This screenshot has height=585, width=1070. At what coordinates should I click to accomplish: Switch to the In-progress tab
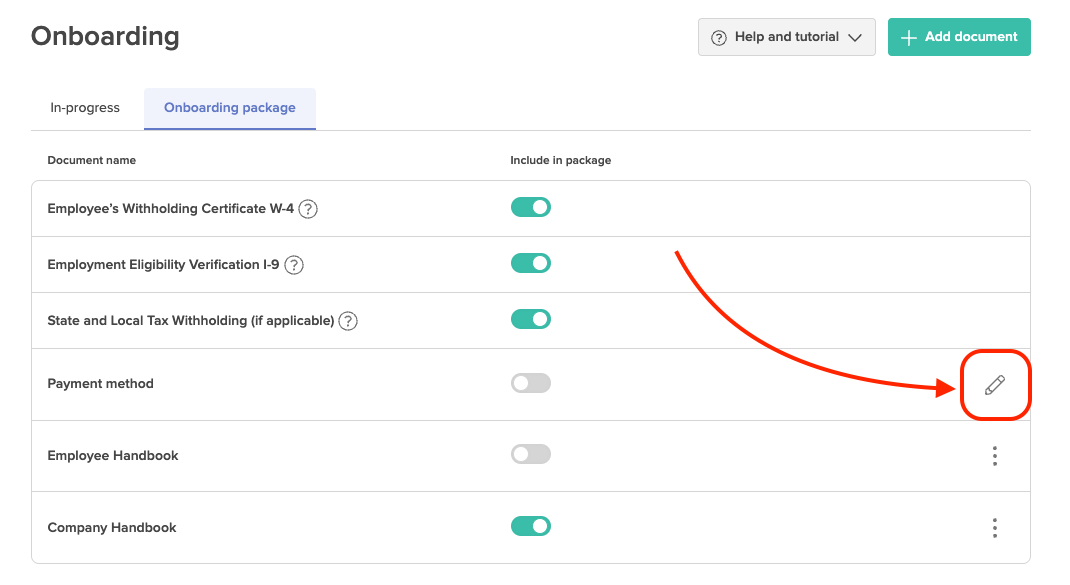click(85, 108)
